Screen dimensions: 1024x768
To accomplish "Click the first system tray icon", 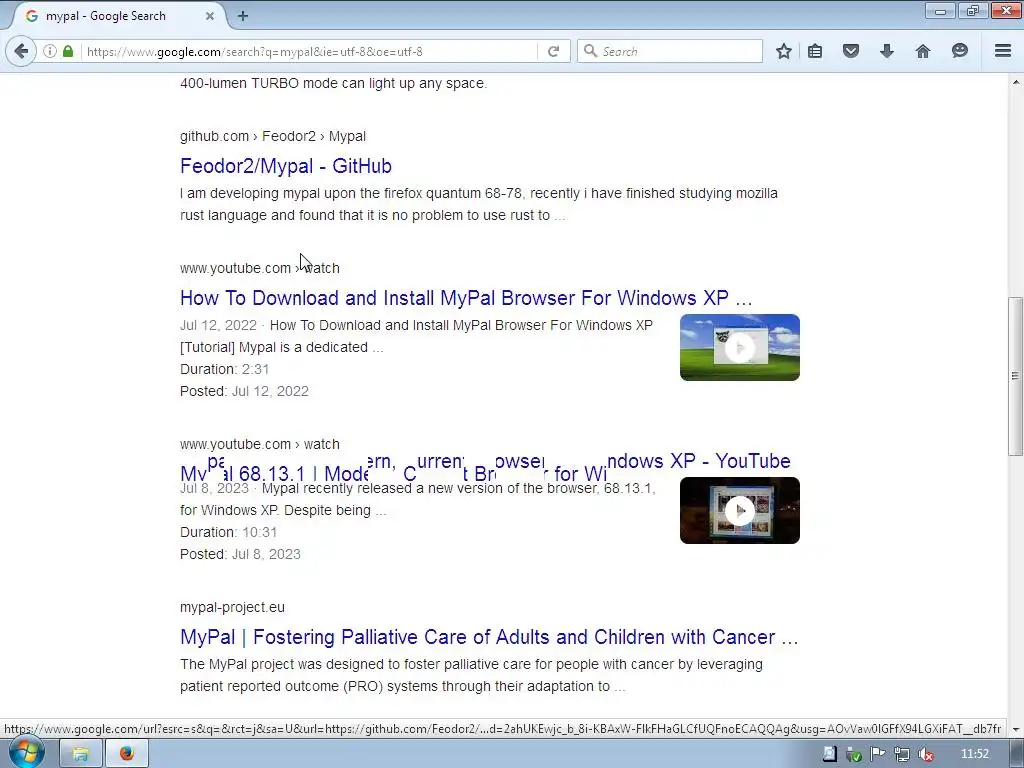I will click(829, 754).
